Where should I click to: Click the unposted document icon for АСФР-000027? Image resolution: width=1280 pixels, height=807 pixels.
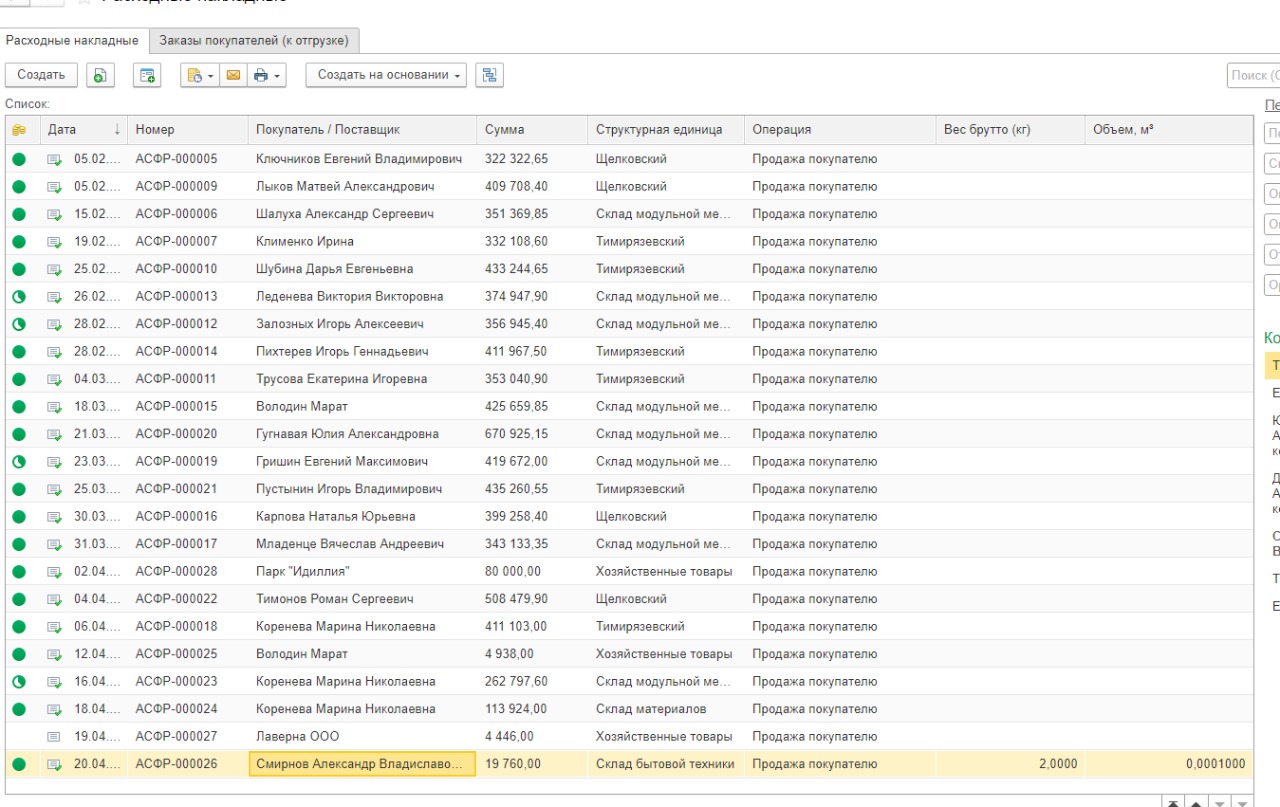(54, 737)
